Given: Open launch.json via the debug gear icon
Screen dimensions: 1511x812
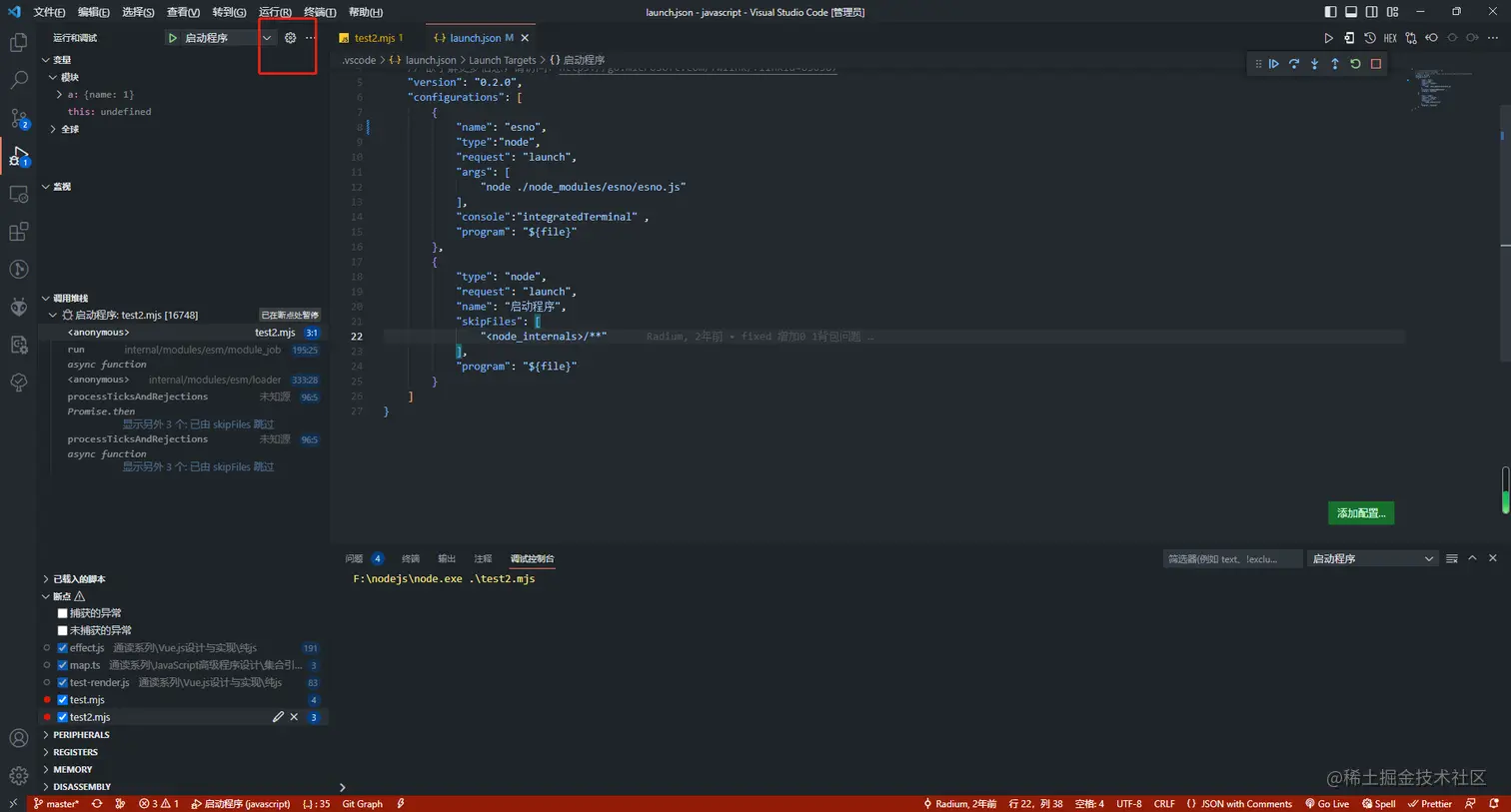Looking at the screenshot, I should point(291,38).
